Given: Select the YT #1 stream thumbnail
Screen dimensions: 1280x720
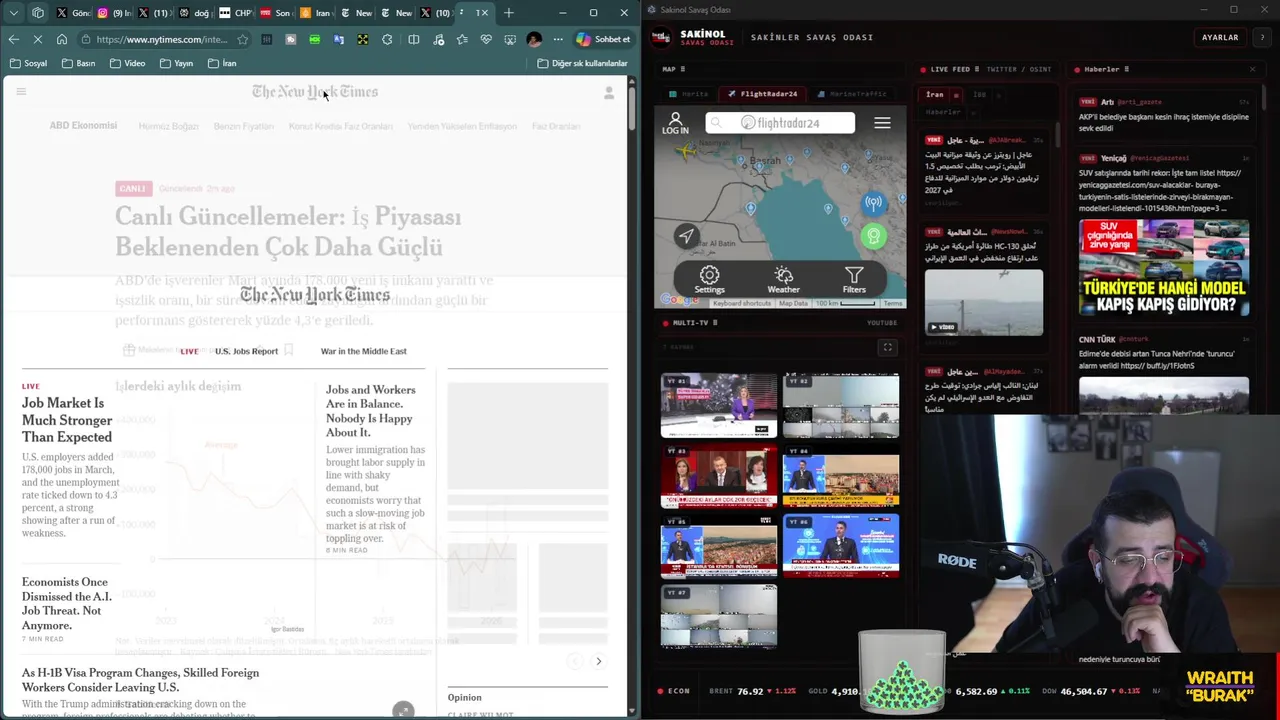Looking at the screenshot, I should pos(719,405).
